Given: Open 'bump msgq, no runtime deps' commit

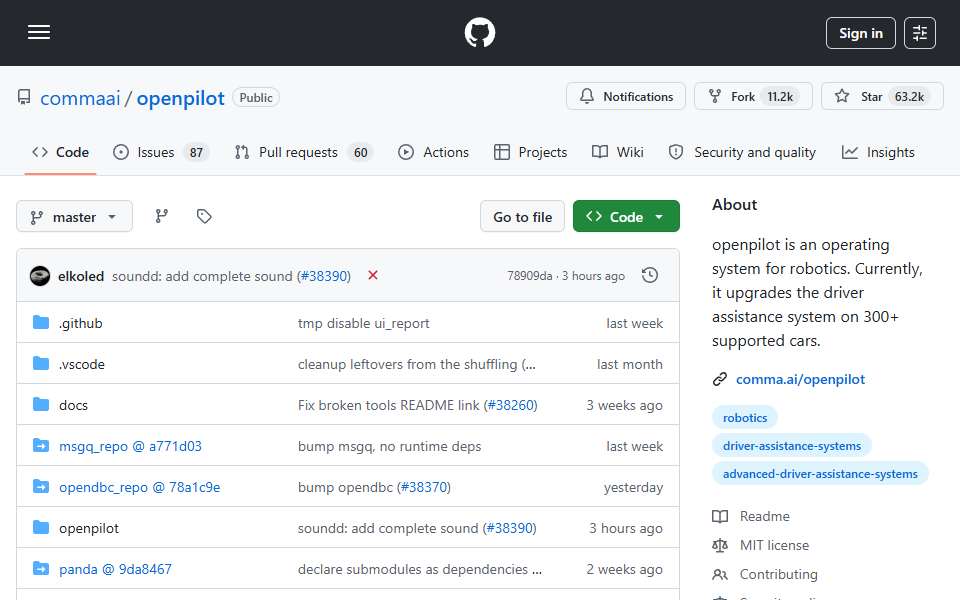Looking at the screenshot, I should coord(389,446).
